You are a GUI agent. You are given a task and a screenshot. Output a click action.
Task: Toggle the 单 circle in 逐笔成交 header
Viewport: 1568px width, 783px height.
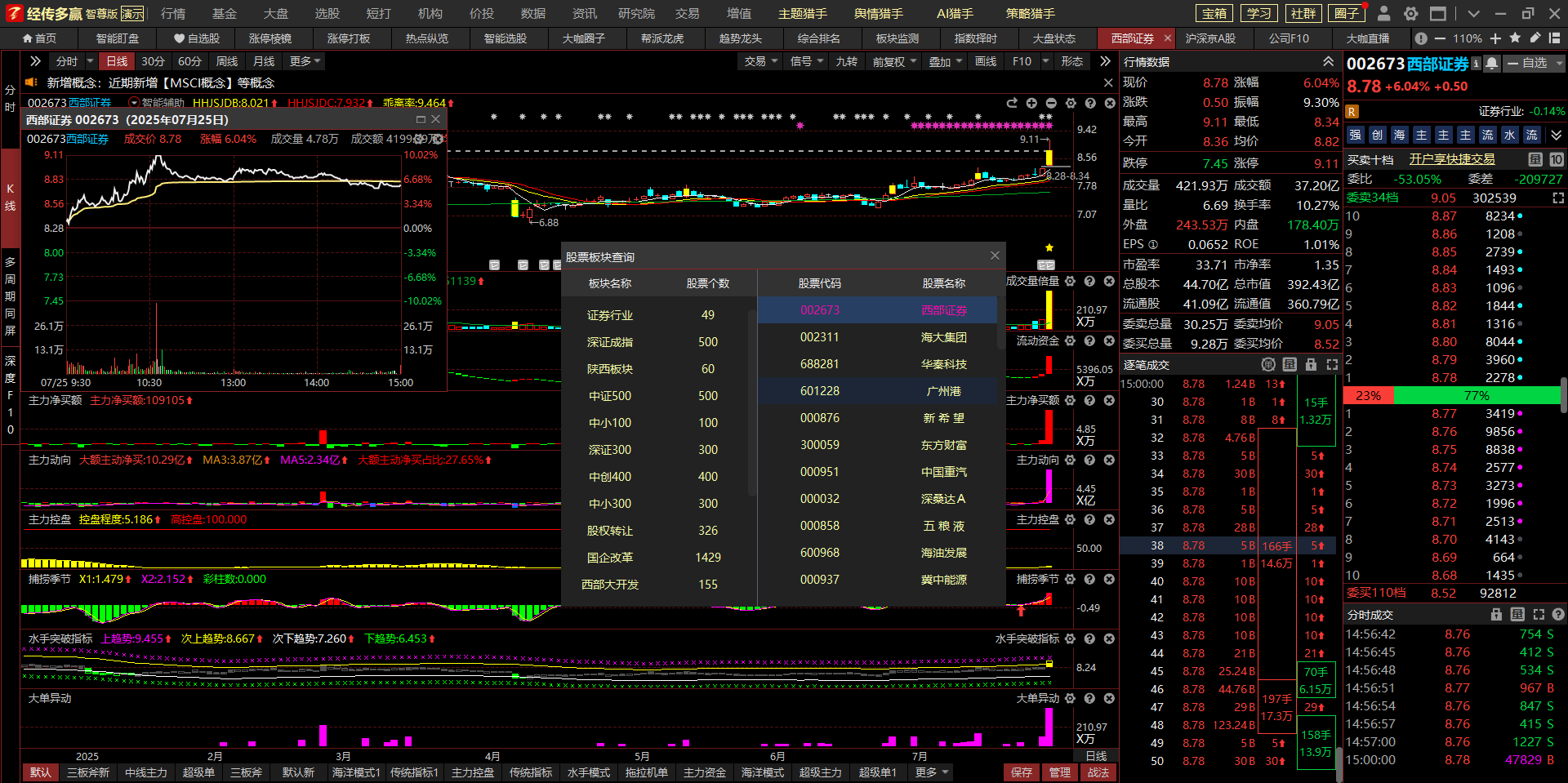[x=1268, y=364]
